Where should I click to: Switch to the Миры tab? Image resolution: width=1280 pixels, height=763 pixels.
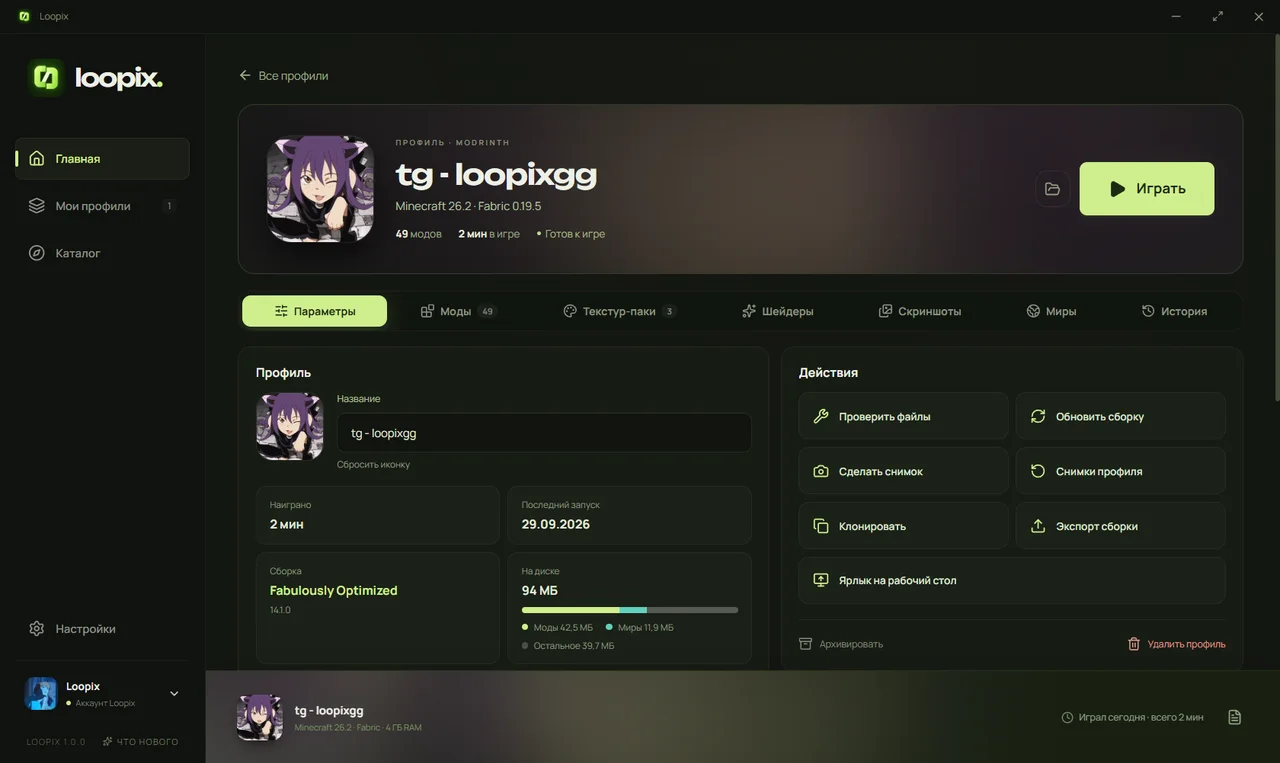click(x=1052, y=311)
